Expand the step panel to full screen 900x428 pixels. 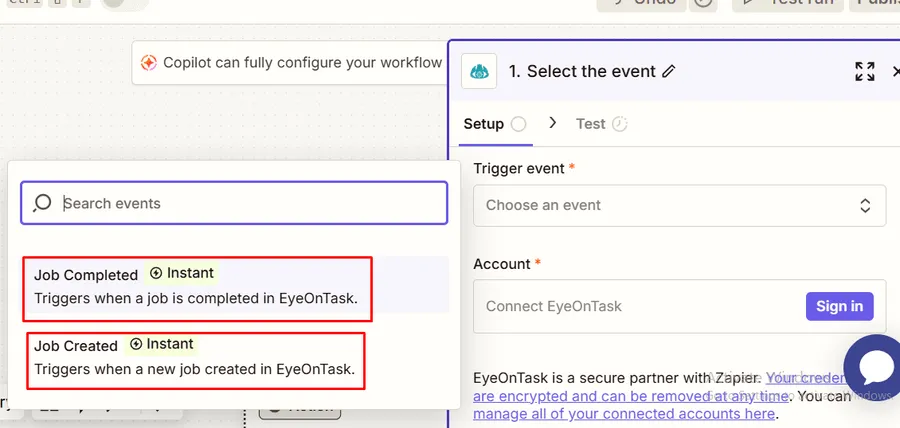pos(864,72)
